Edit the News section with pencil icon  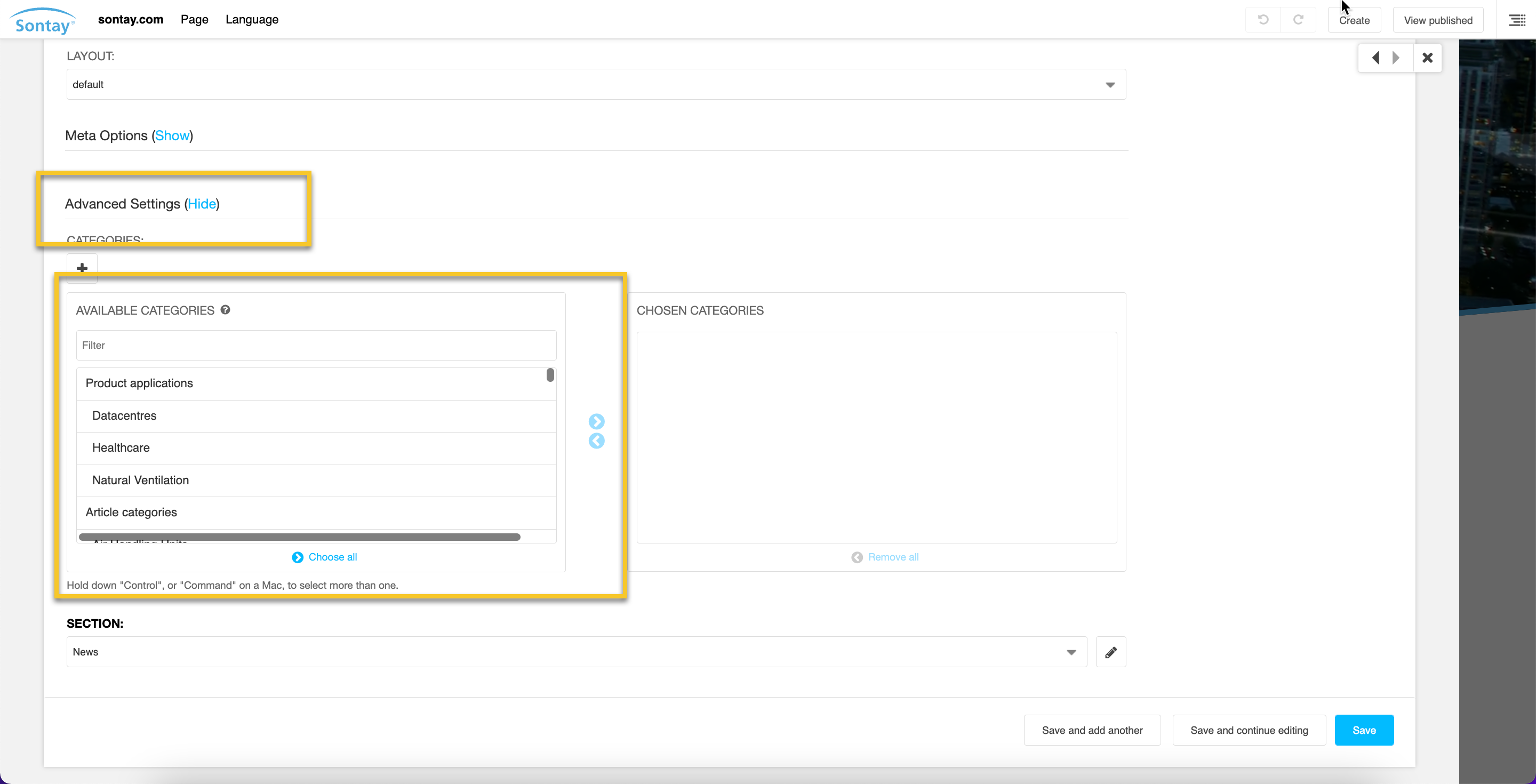tap(1110, 652)
